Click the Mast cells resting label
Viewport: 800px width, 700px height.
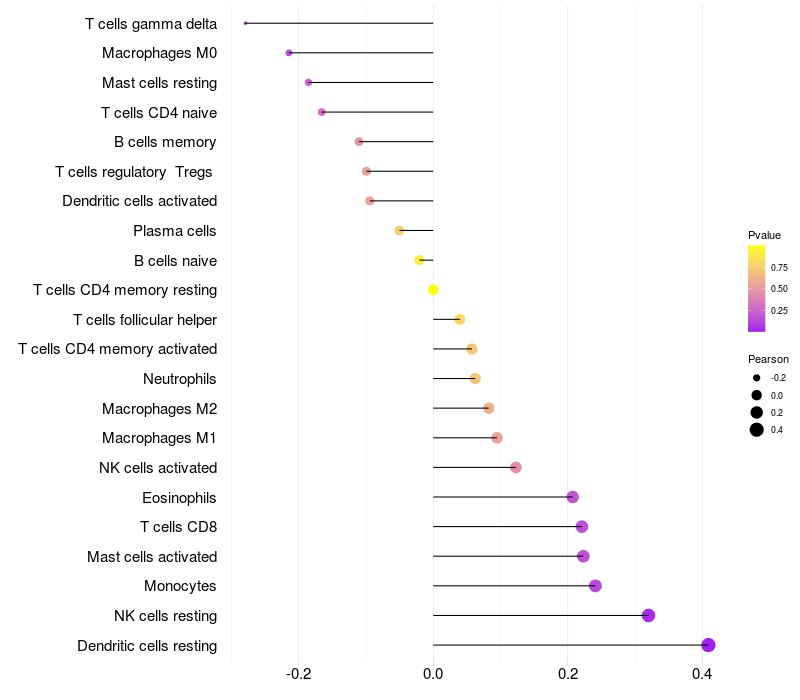pos(159,83)
